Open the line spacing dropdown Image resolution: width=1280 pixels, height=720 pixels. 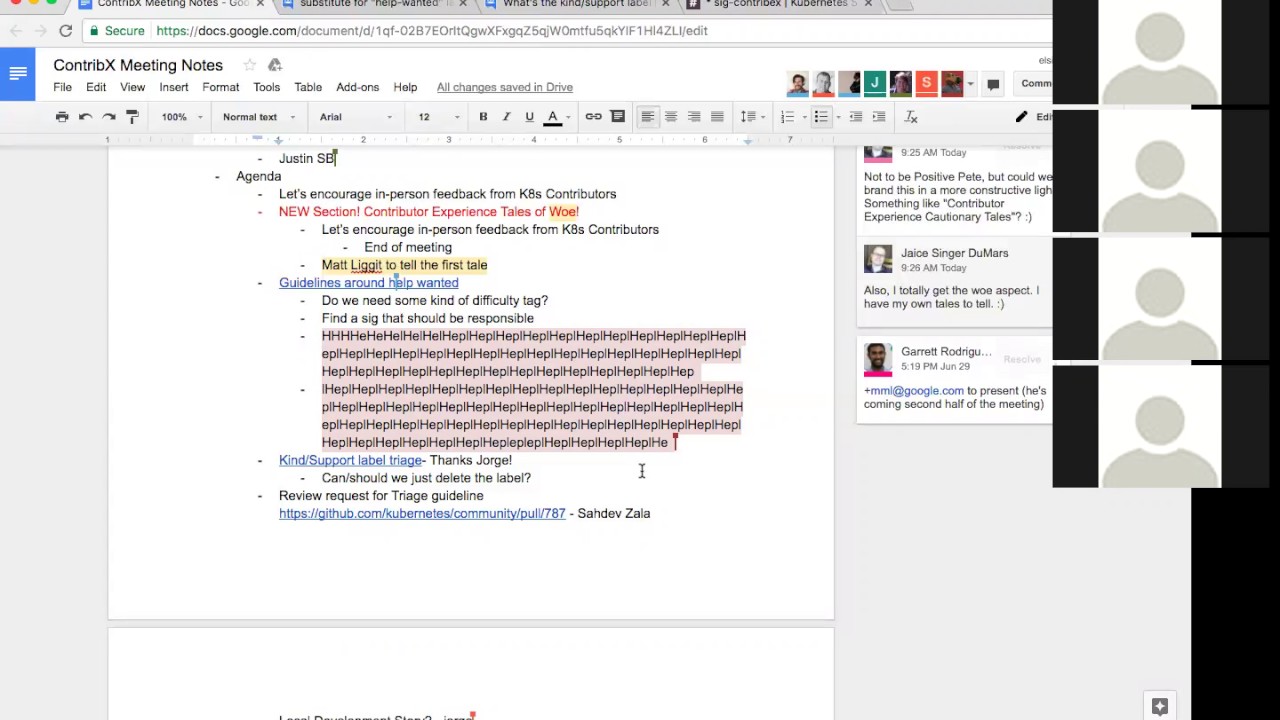[752, 117]
